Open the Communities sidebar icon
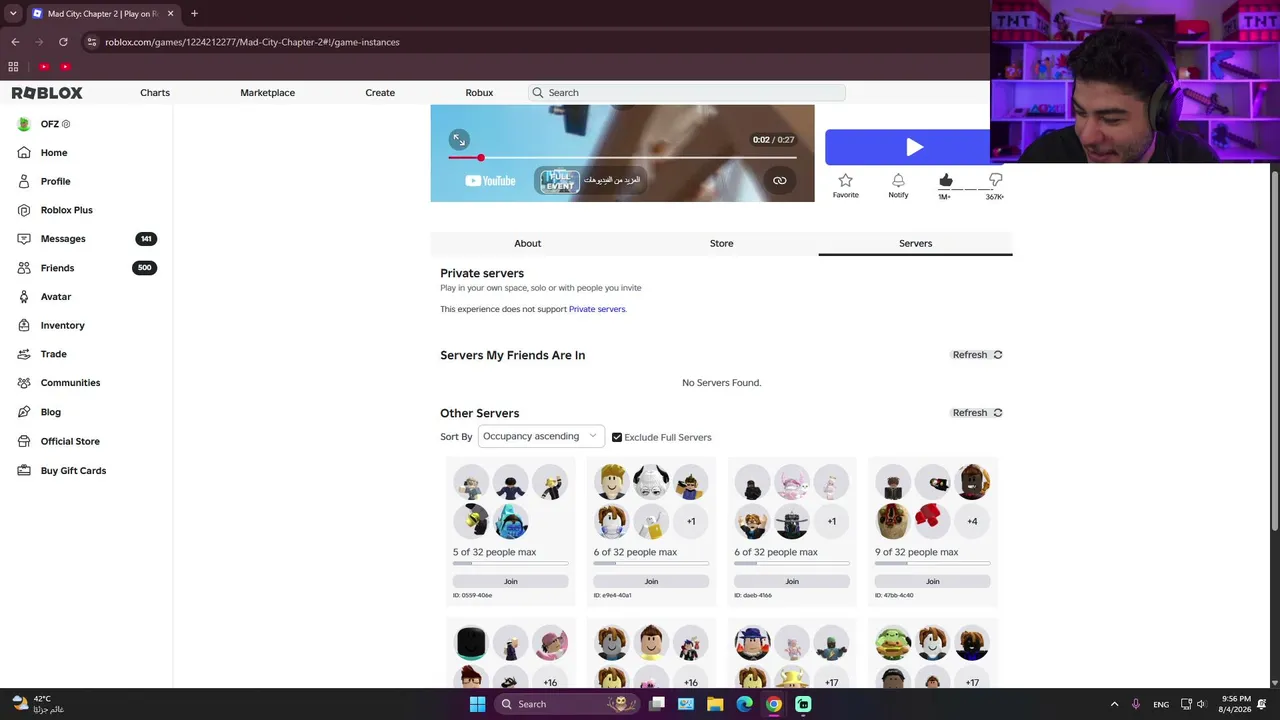The width and height of the screenshot is (1280, 720). pos(24,383)
